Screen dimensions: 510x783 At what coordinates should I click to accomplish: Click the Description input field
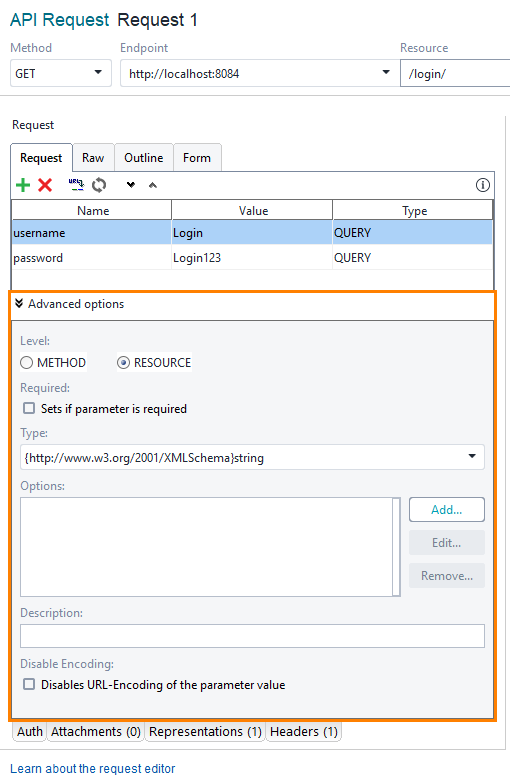252,636
